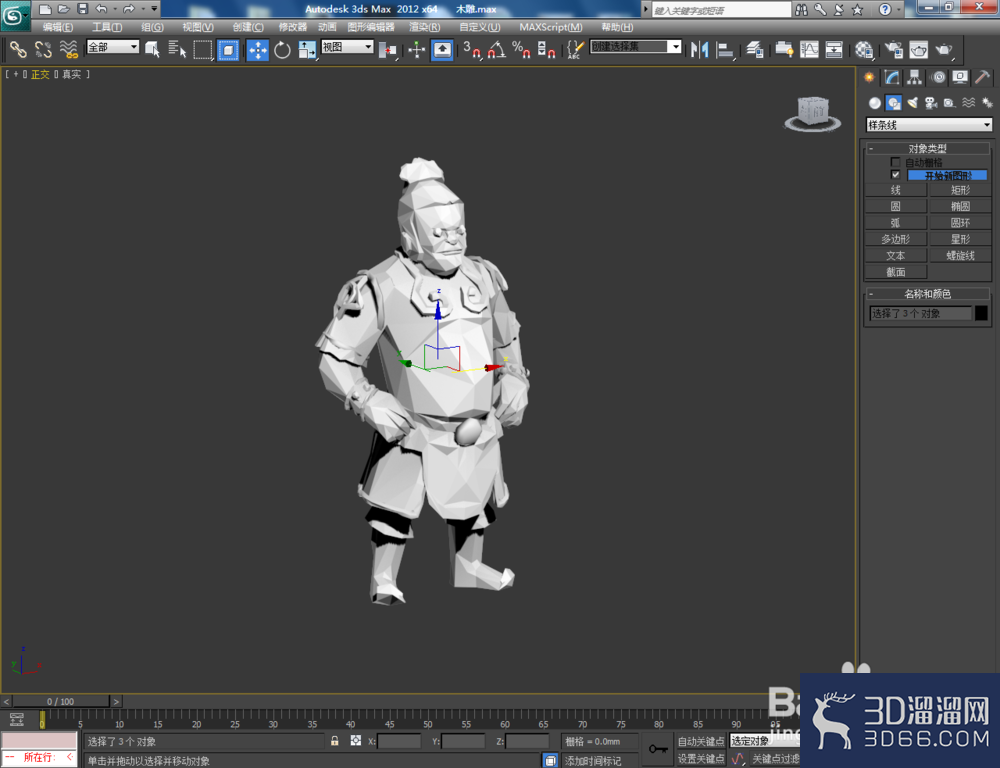Click the 自动关键点 auto key button
Viewport: 1000px width, 768px height.
pyautogui.click(x=700, y=741)
